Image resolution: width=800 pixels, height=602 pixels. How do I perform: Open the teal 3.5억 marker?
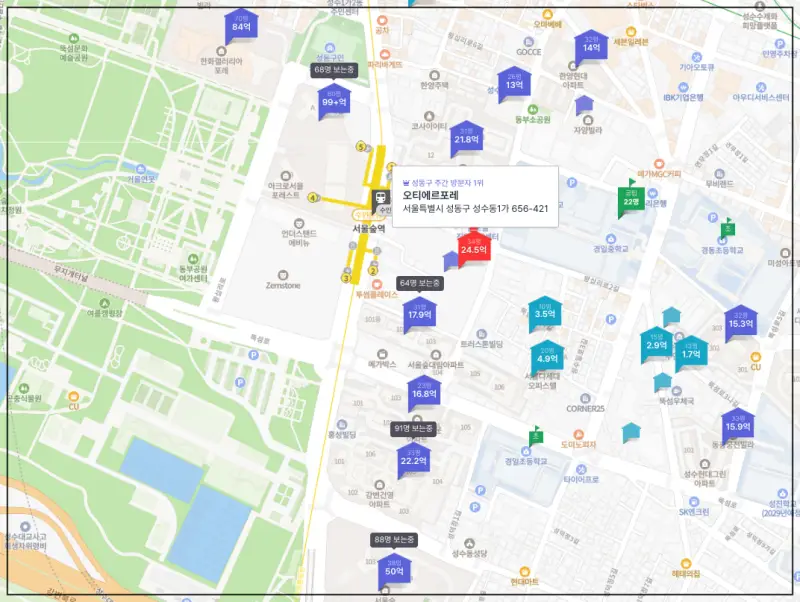545,313
